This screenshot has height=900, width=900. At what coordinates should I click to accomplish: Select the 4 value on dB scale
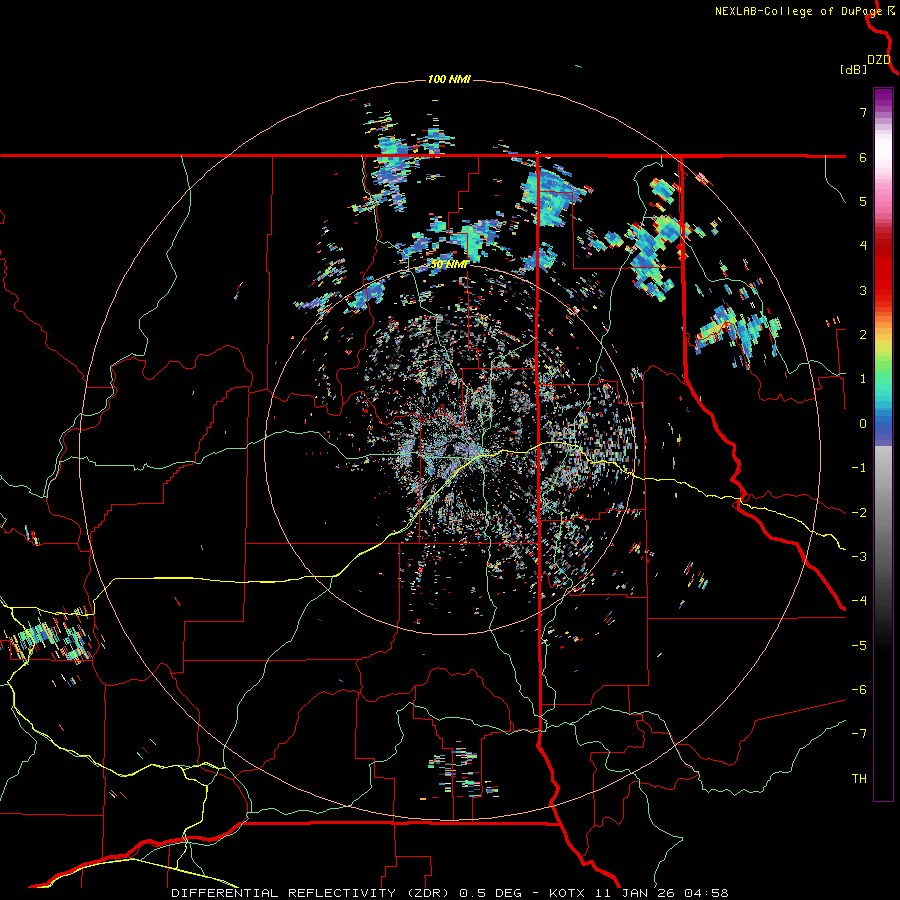pyautogui.click(x=863, y=246)
